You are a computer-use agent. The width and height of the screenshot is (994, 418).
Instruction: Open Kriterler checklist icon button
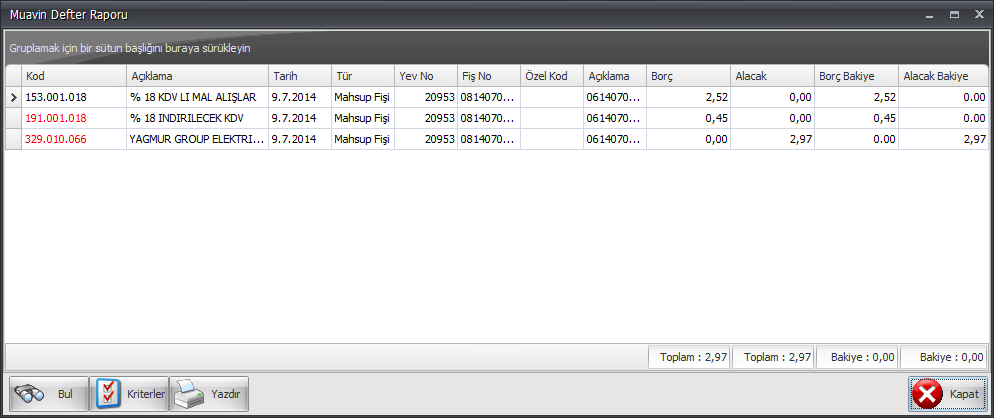pos(129,394)
